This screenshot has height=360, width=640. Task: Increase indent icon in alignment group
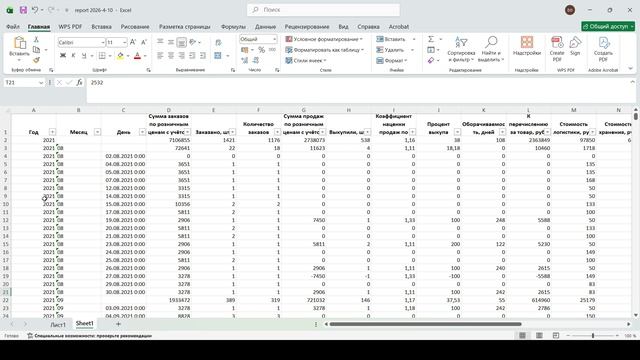[x=203, y=56]
